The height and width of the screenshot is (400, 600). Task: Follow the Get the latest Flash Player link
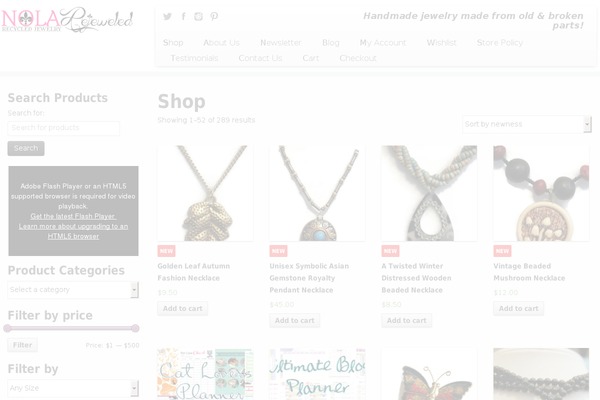(x=73, y=216)
